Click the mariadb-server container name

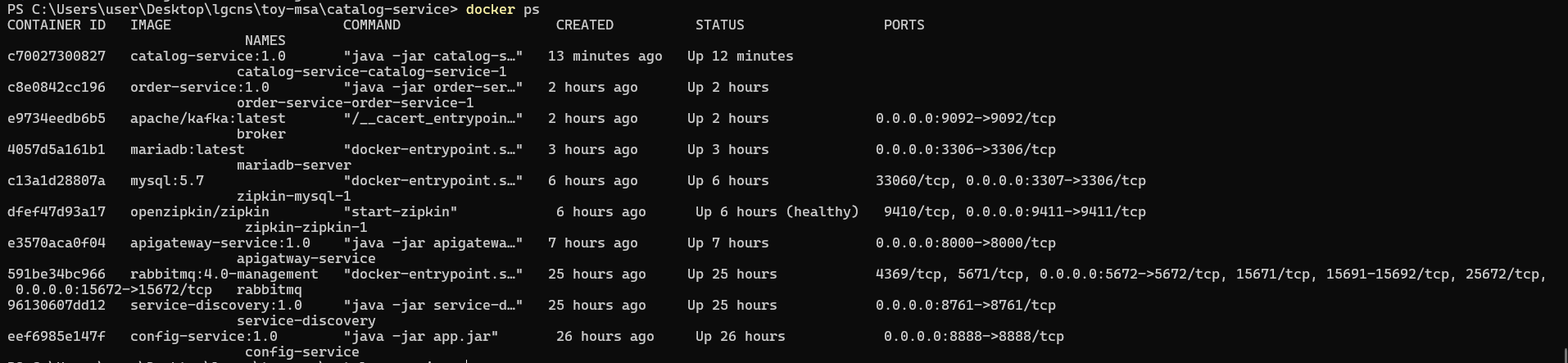[x=294, y=166]
